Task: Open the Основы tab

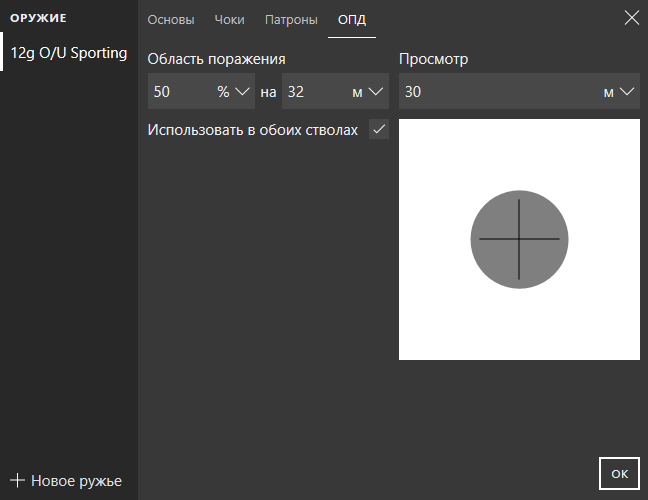Action: (171, 20)
